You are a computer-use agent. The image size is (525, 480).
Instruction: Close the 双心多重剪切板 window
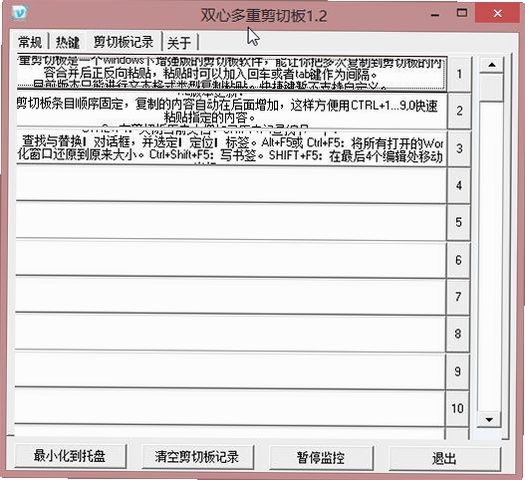tap(498, 13)
